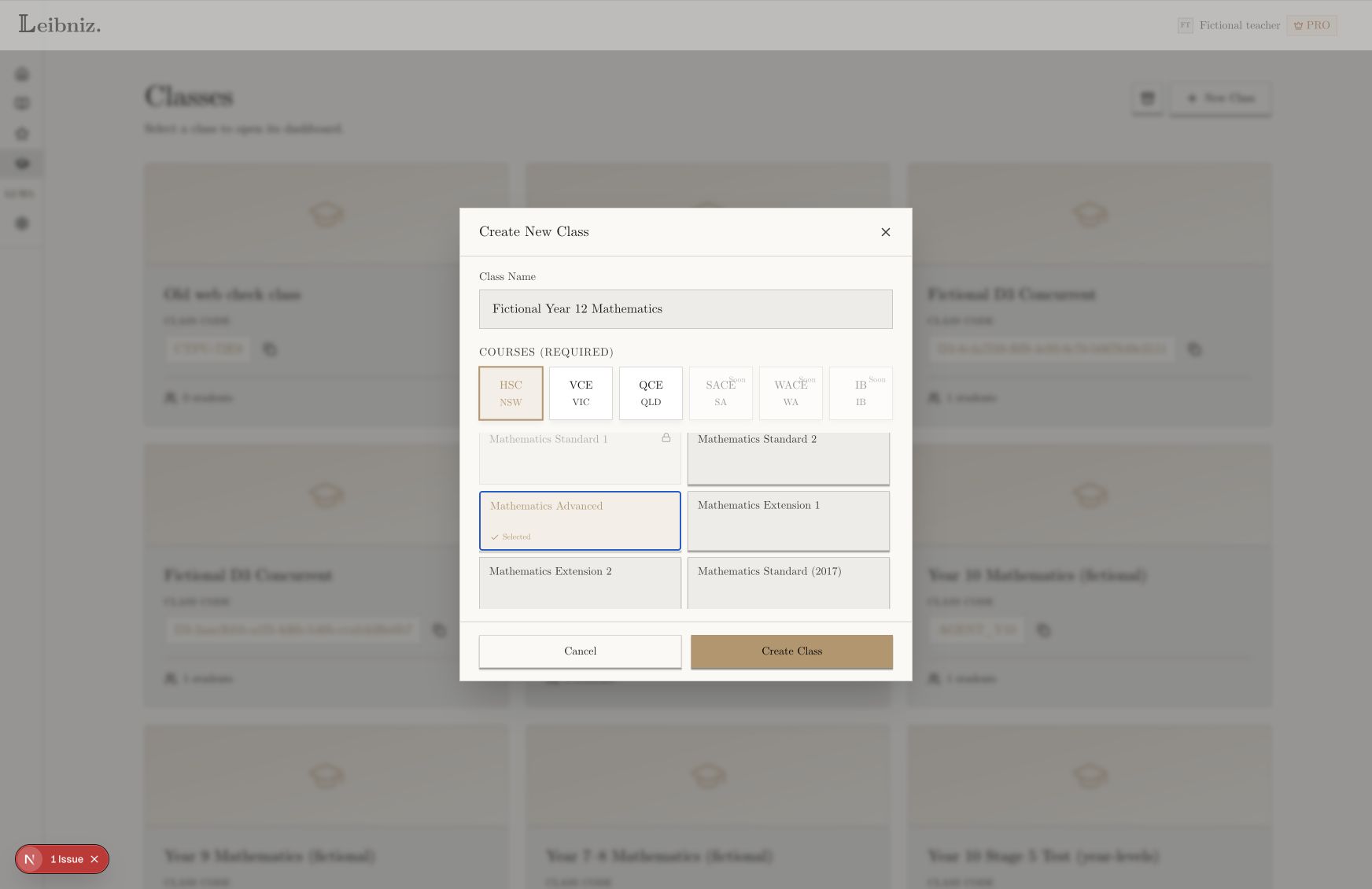Click the FT avatar icon

click(x=1185, y=25)
